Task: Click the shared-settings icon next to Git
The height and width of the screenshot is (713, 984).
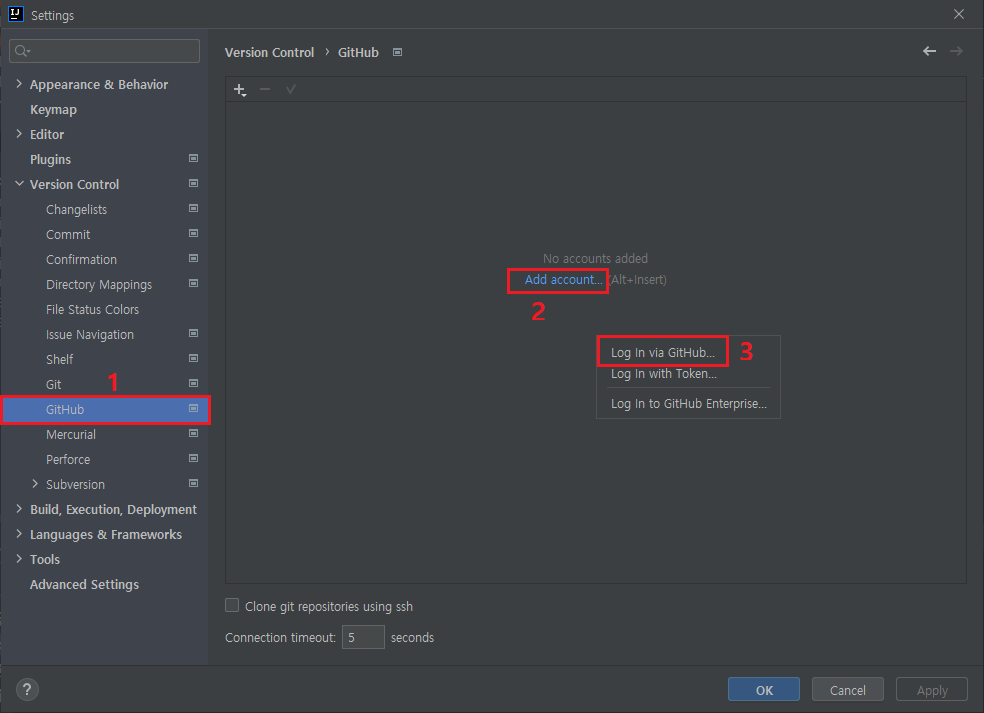Action: tap(193, 383)
